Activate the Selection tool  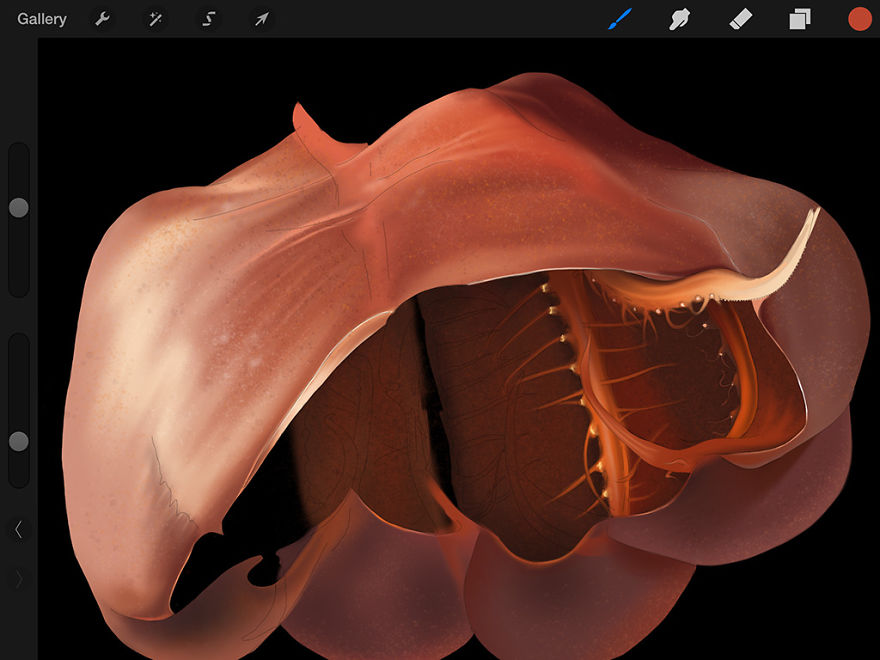click(209, 18)
